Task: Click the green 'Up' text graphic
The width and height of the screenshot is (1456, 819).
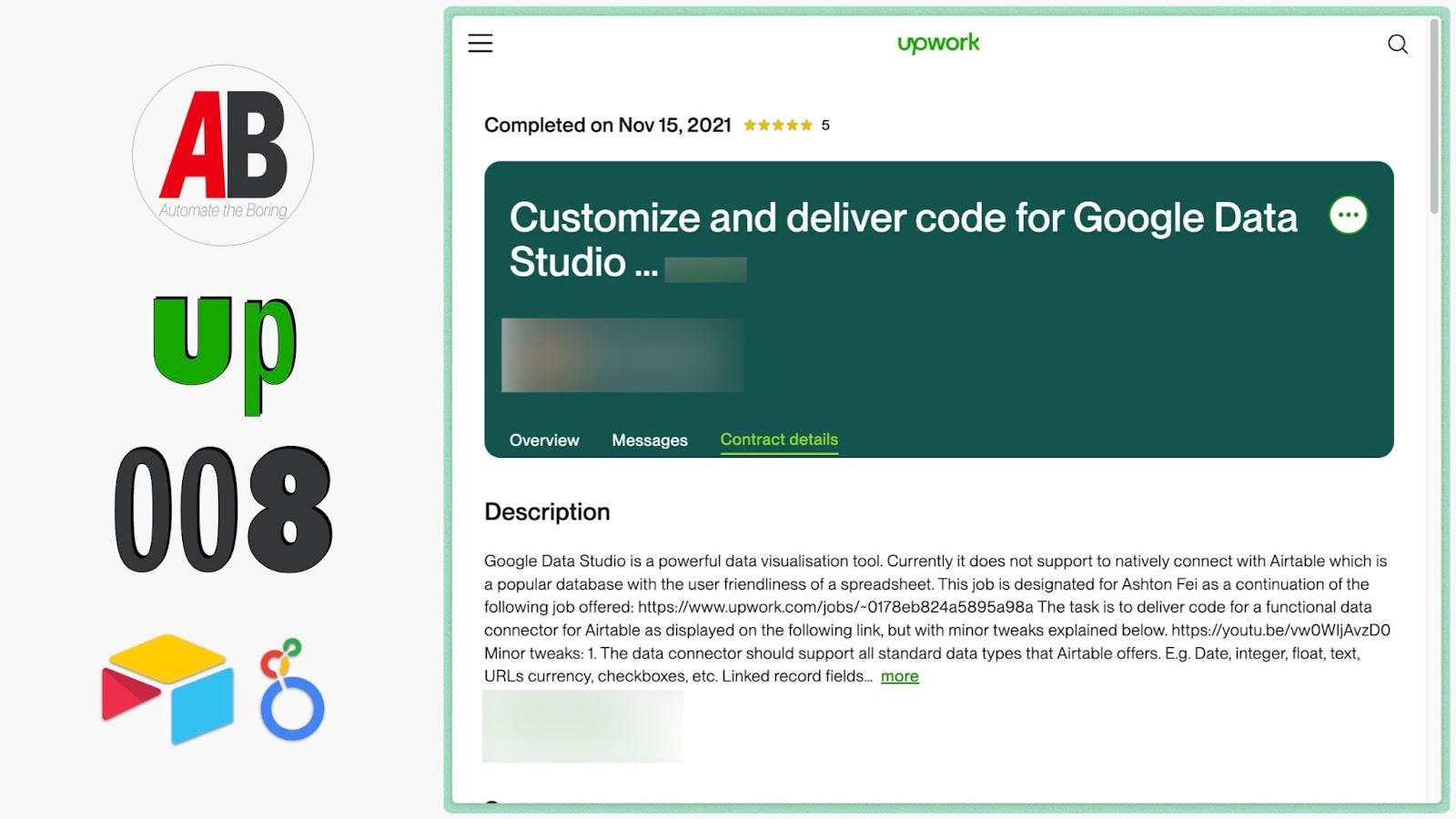Action: [x=225, y=355]
